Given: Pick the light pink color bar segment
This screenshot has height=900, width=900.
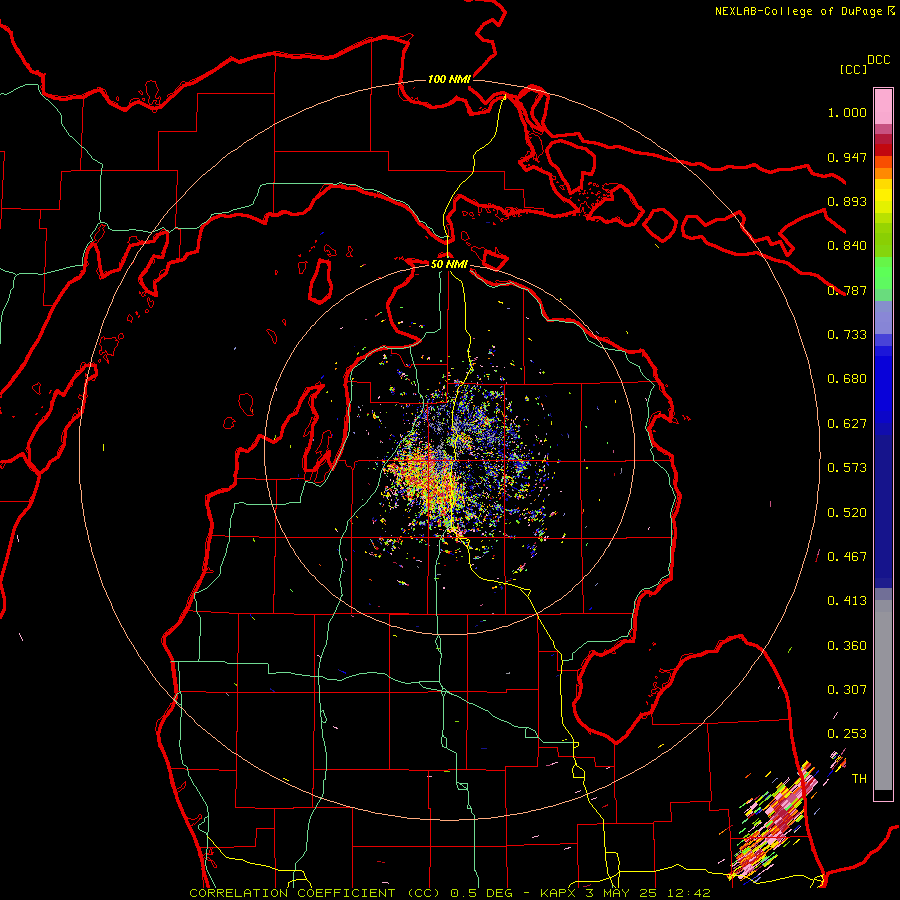Looking at the screenshot, I should point(883,106).
